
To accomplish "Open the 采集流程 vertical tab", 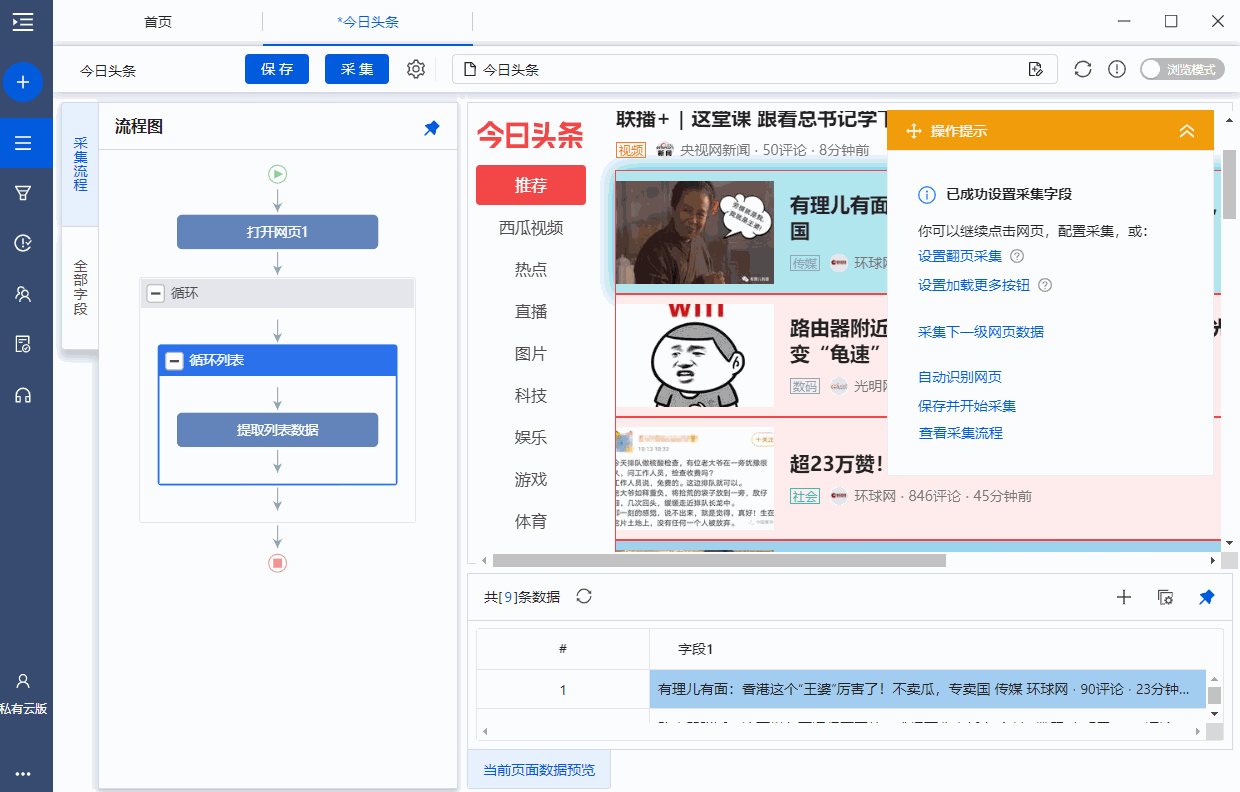I will click(x=80, y=164).
